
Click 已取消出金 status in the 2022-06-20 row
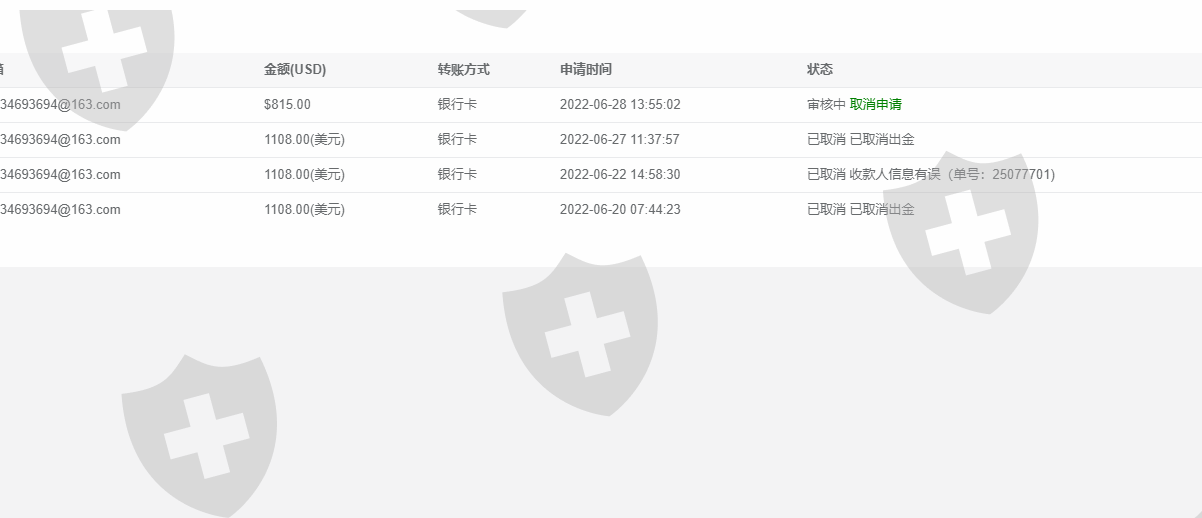(882, 209)
